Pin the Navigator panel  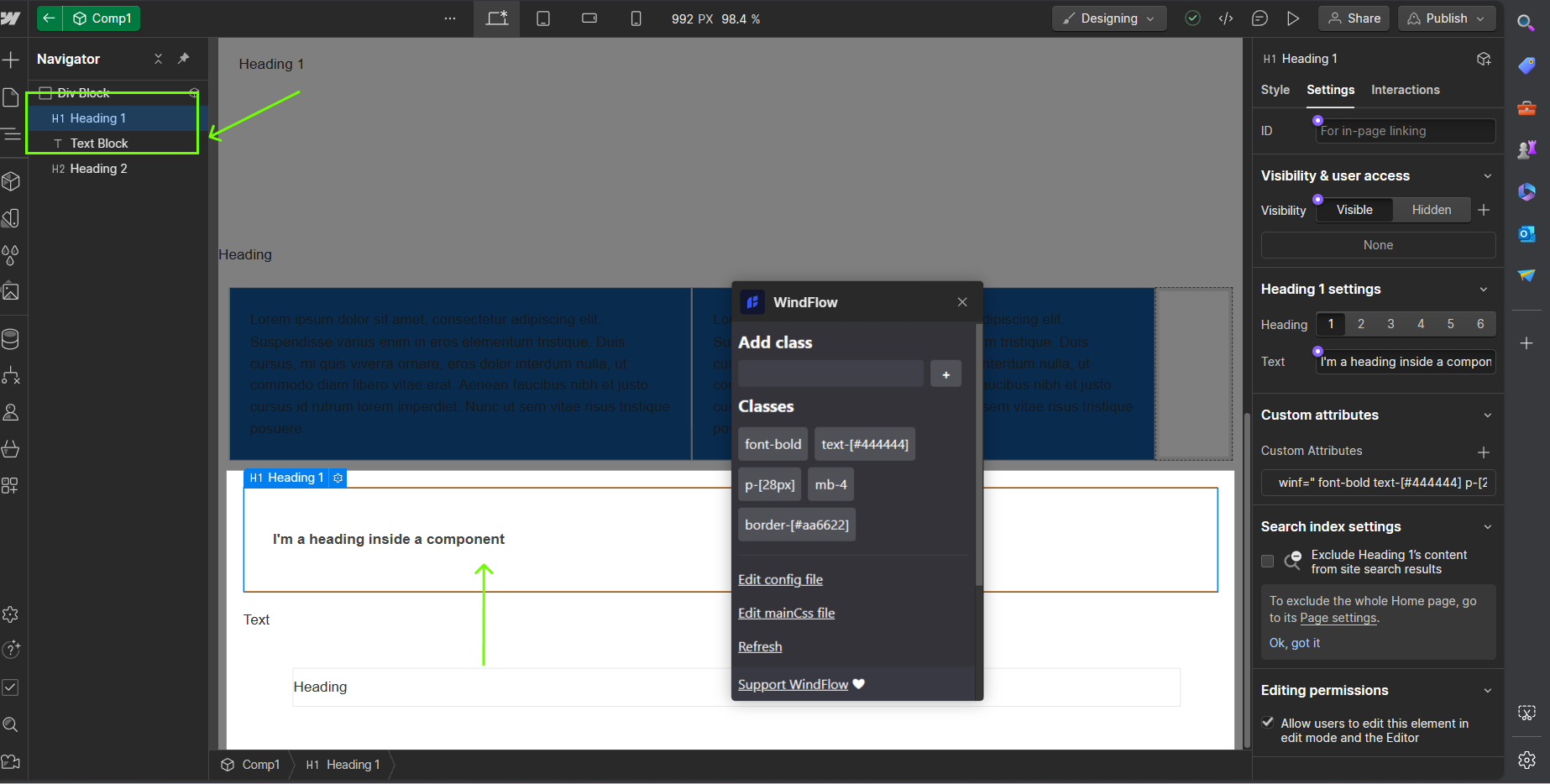183,59
